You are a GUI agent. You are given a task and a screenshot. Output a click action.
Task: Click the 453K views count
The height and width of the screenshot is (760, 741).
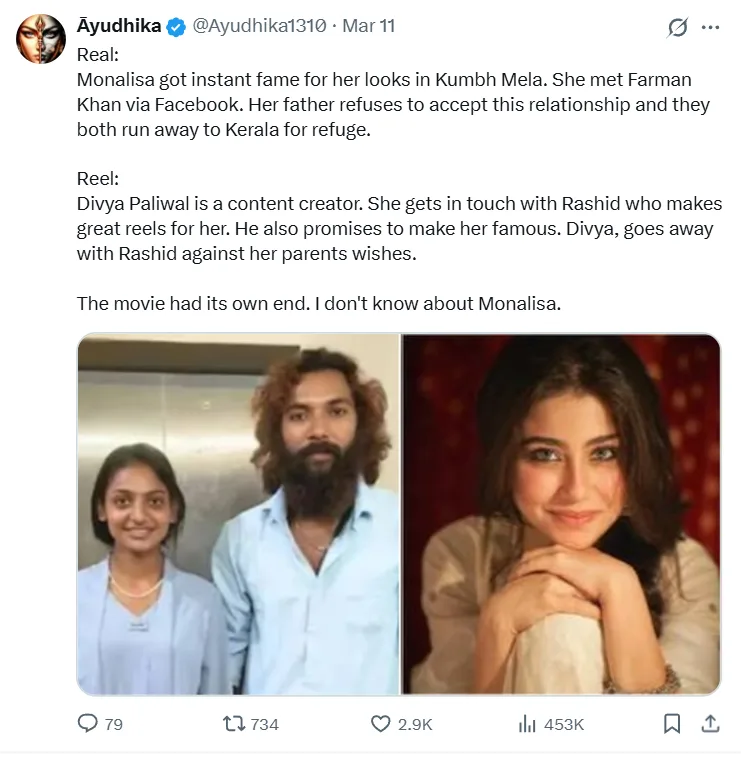pos(564,724)
